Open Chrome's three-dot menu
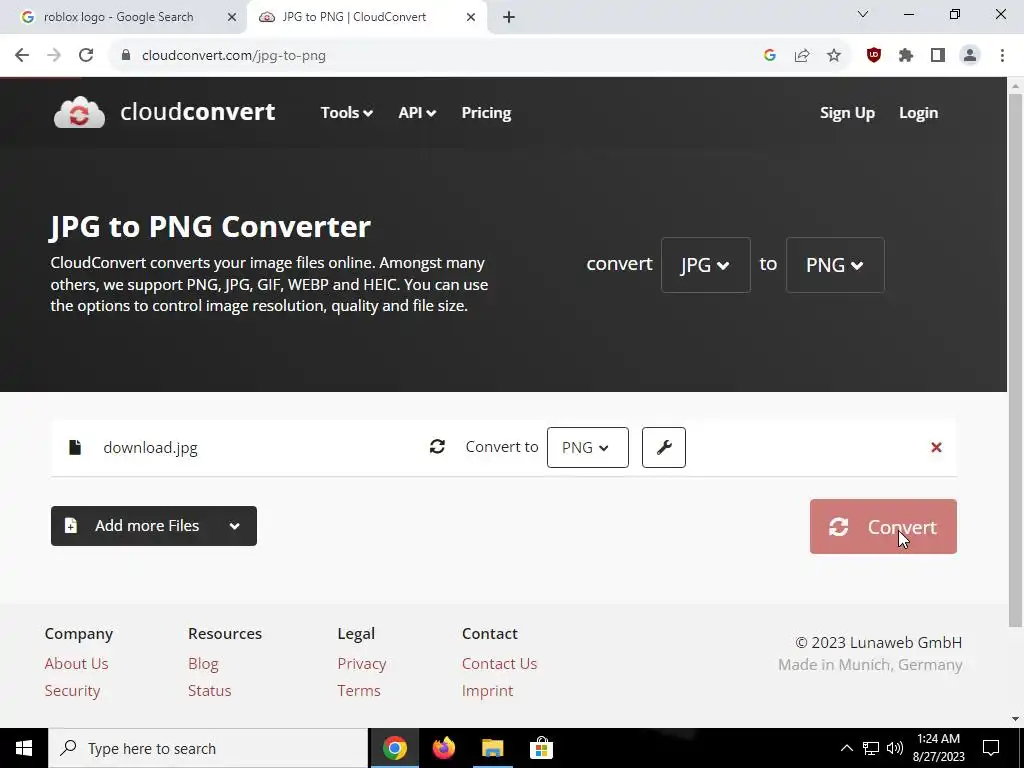The width and height of the screenshot is (1024, 768). click(1002, 56)
